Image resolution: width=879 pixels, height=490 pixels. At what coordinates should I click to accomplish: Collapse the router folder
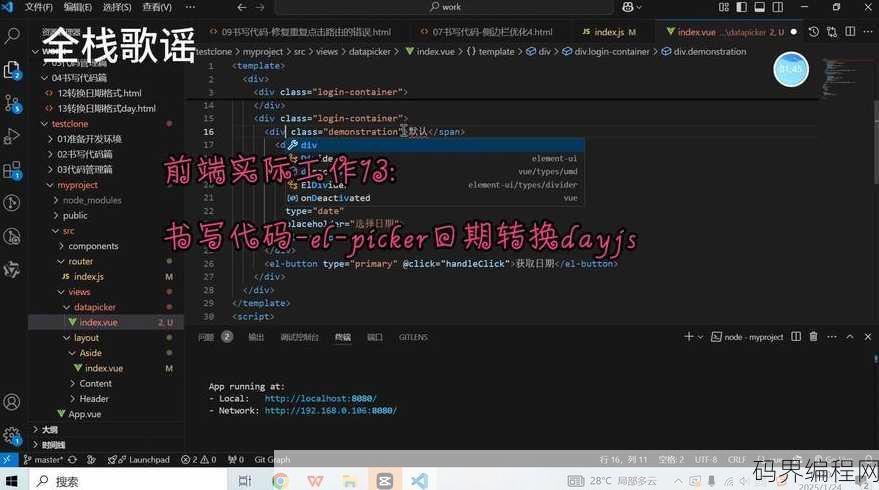(x=80, y=261)
